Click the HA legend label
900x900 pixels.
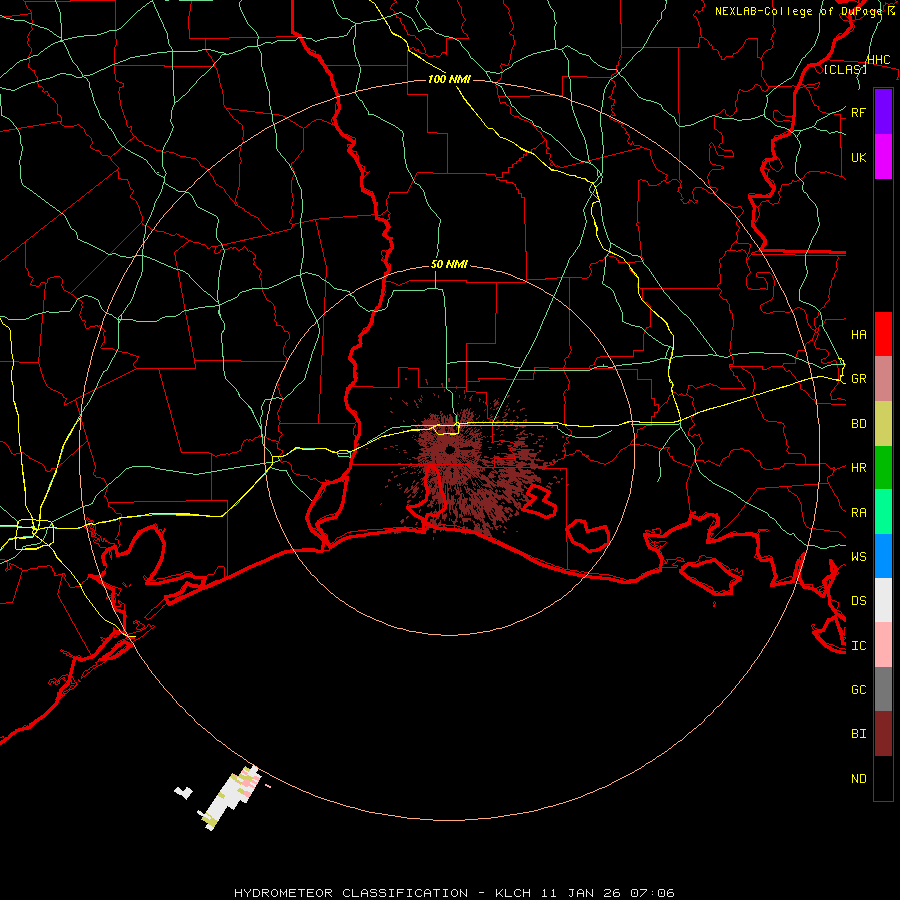click(858, 334)
